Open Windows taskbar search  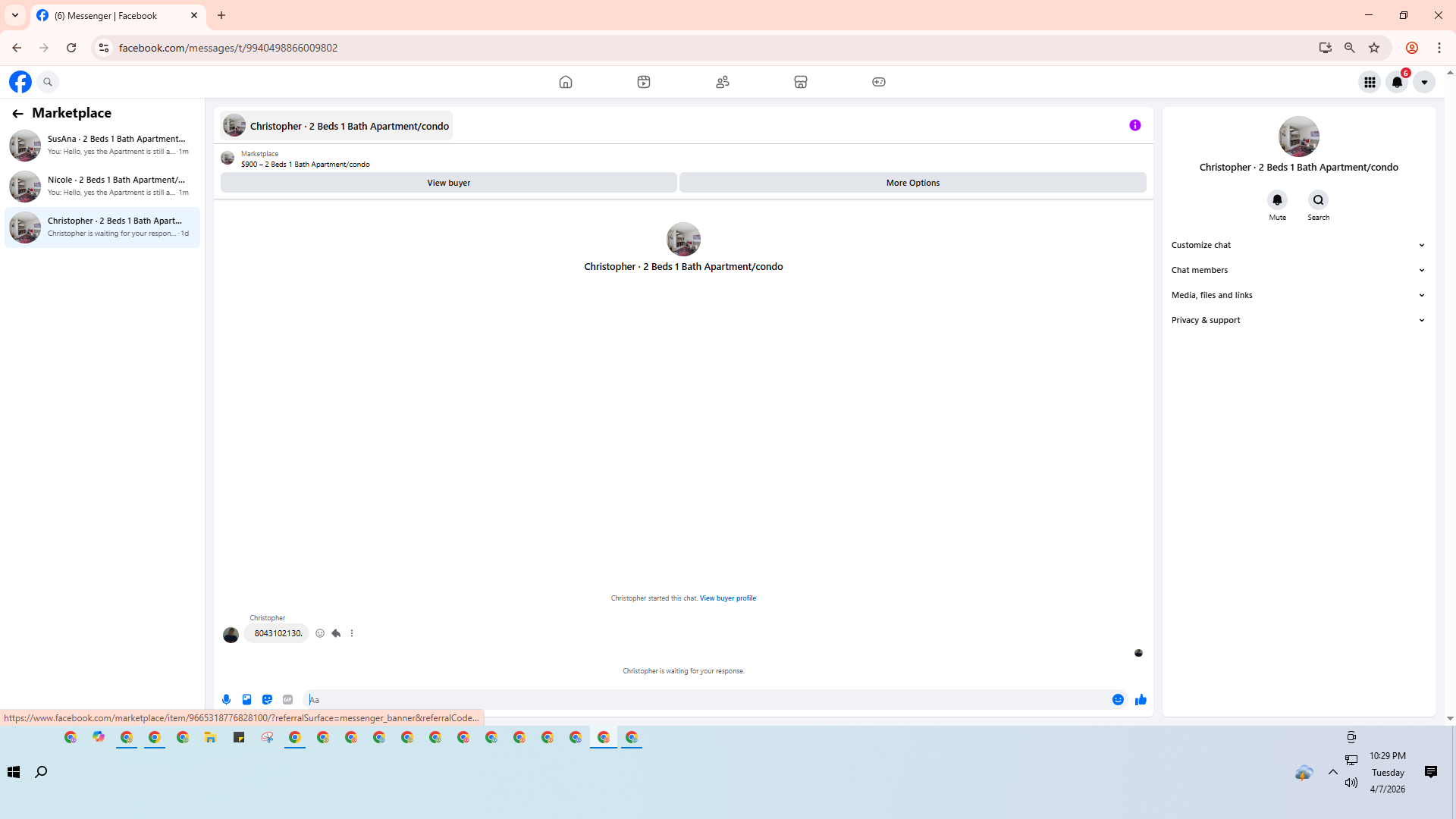[x=41, y=772]
